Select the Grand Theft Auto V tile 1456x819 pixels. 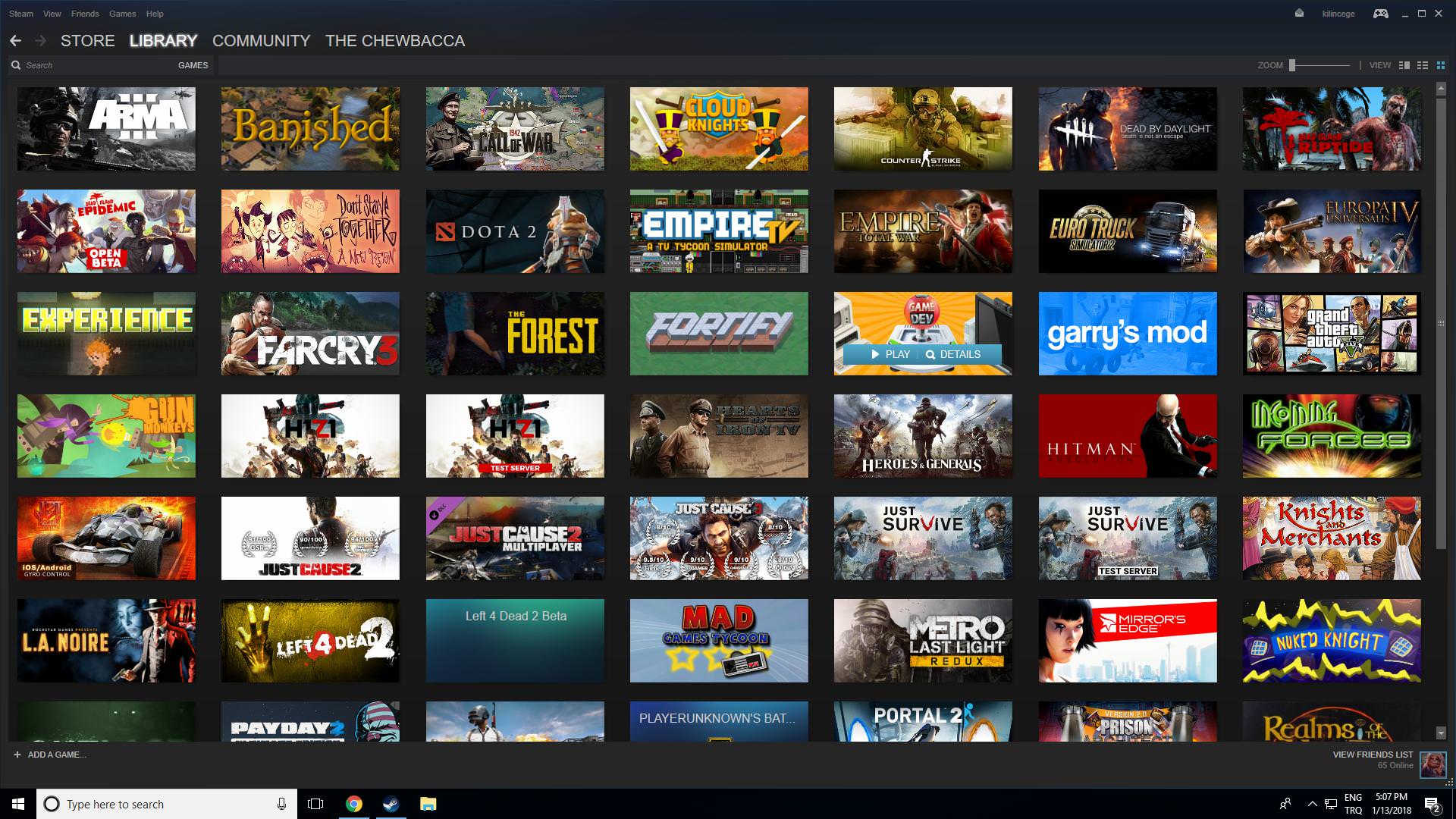point(1332,334)
